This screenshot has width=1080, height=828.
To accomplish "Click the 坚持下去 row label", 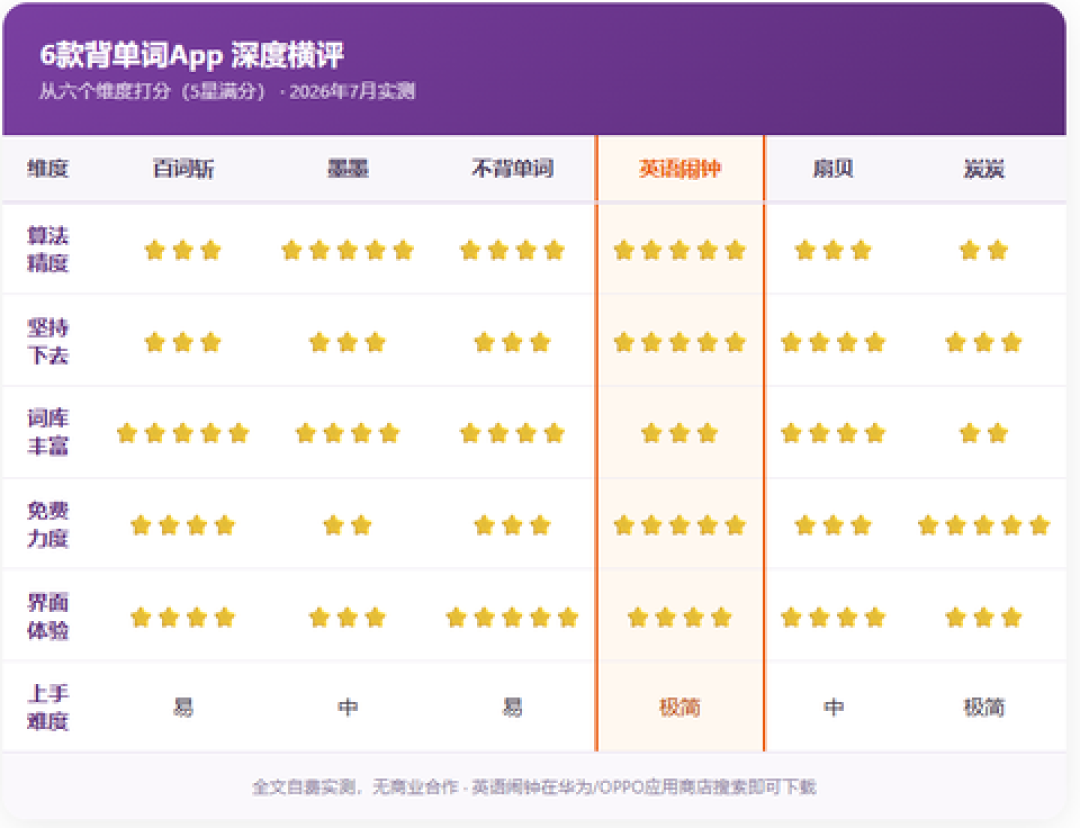I will point(48,341).
